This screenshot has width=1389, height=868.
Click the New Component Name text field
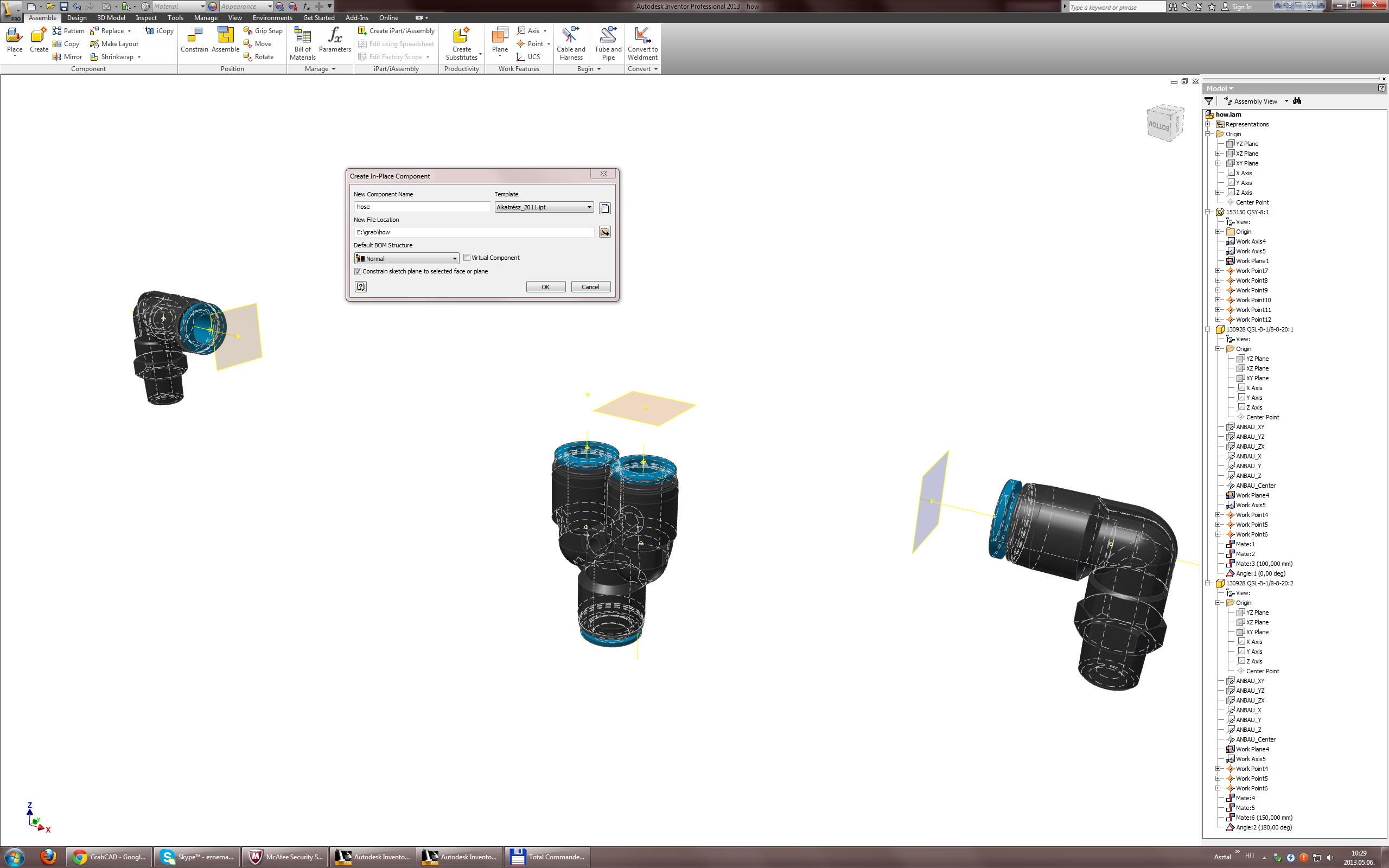422,207
